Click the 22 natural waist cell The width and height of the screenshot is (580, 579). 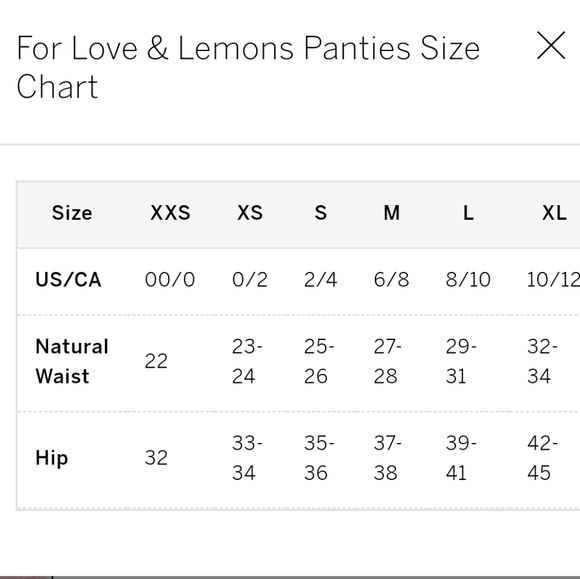156,361
